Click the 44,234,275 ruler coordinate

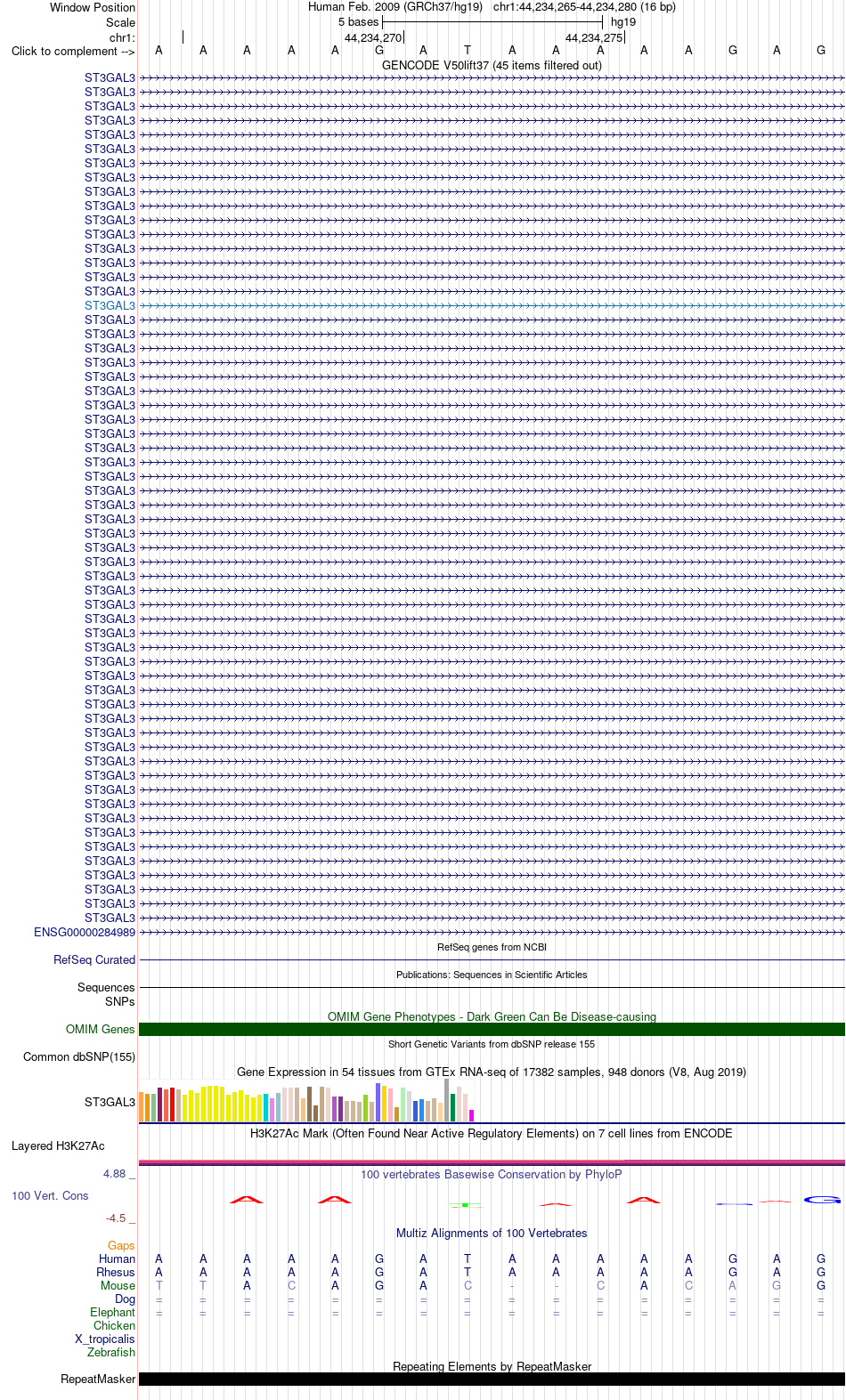pos(594,37)
